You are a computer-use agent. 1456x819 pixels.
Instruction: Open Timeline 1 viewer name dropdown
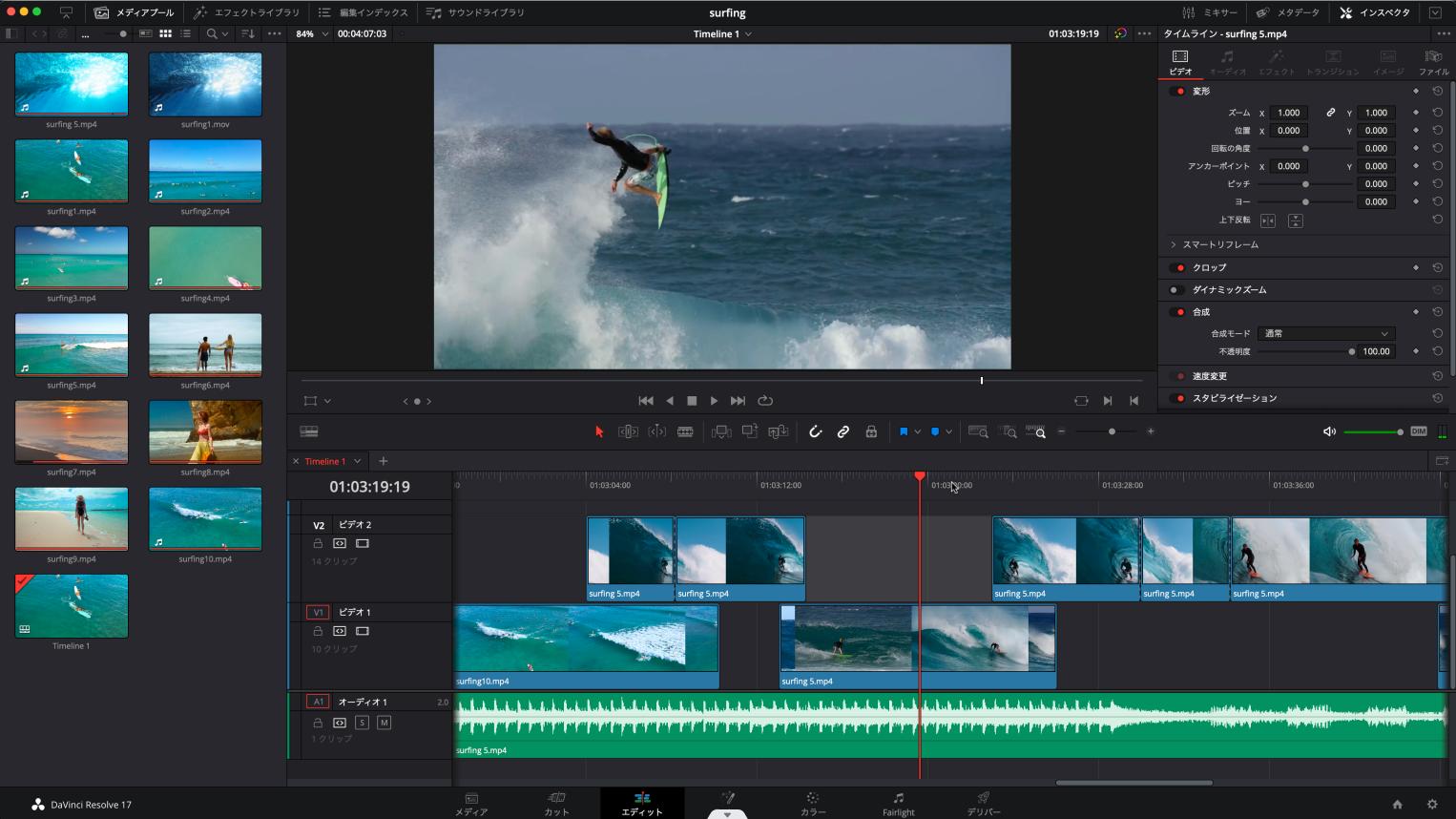[748, 33]
